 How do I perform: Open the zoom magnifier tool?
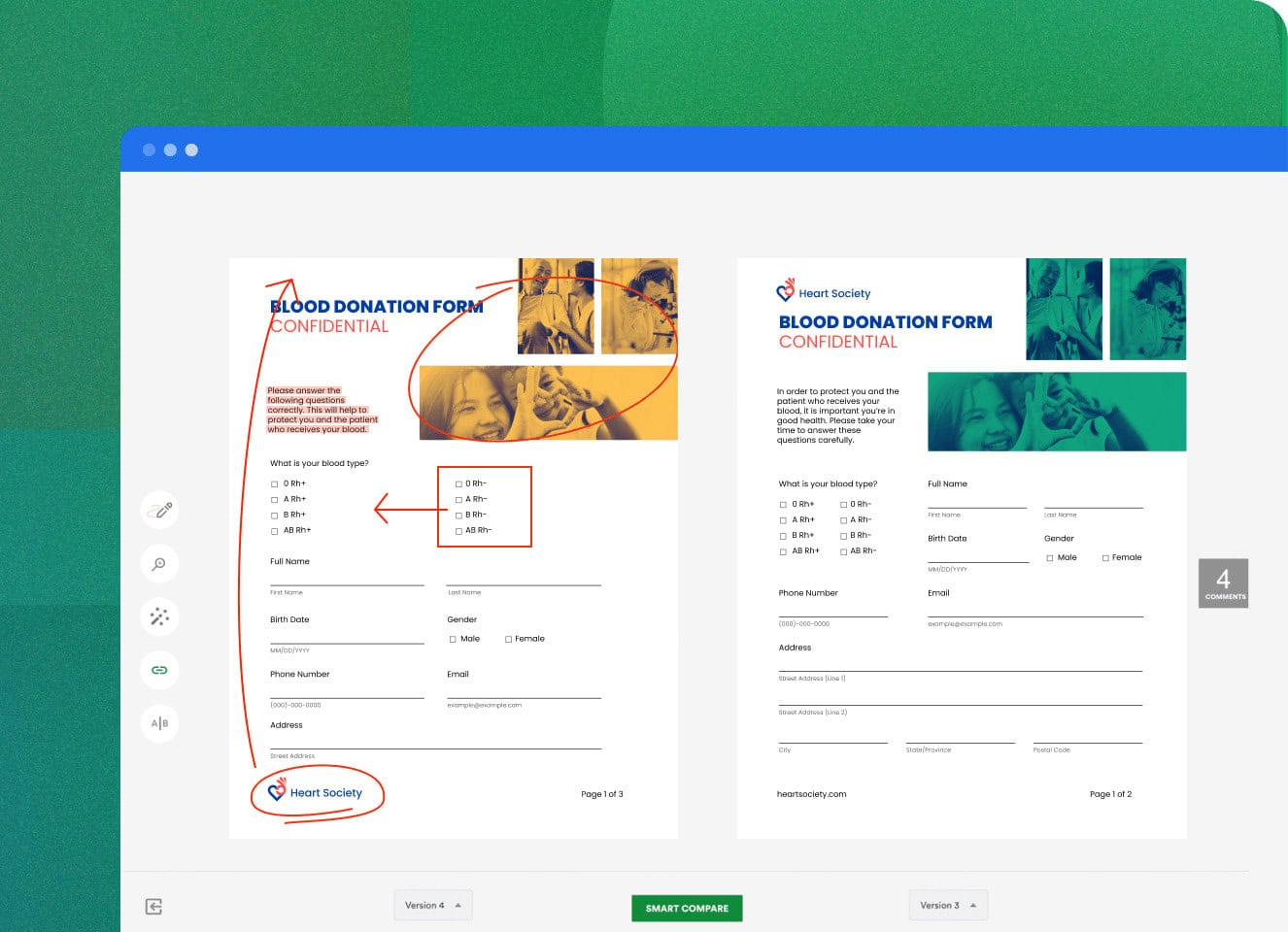click(159, 563)
